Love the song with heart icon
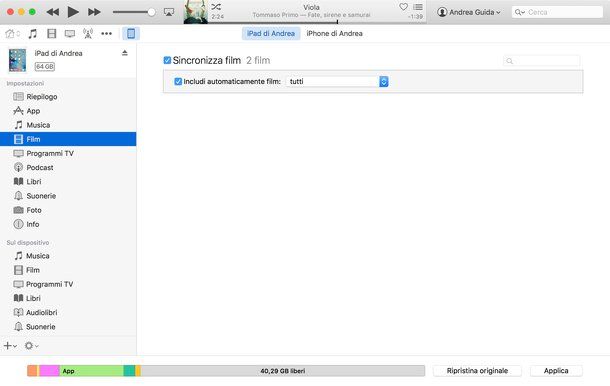Screen dimensions: 610x386 tap(403, 7)
